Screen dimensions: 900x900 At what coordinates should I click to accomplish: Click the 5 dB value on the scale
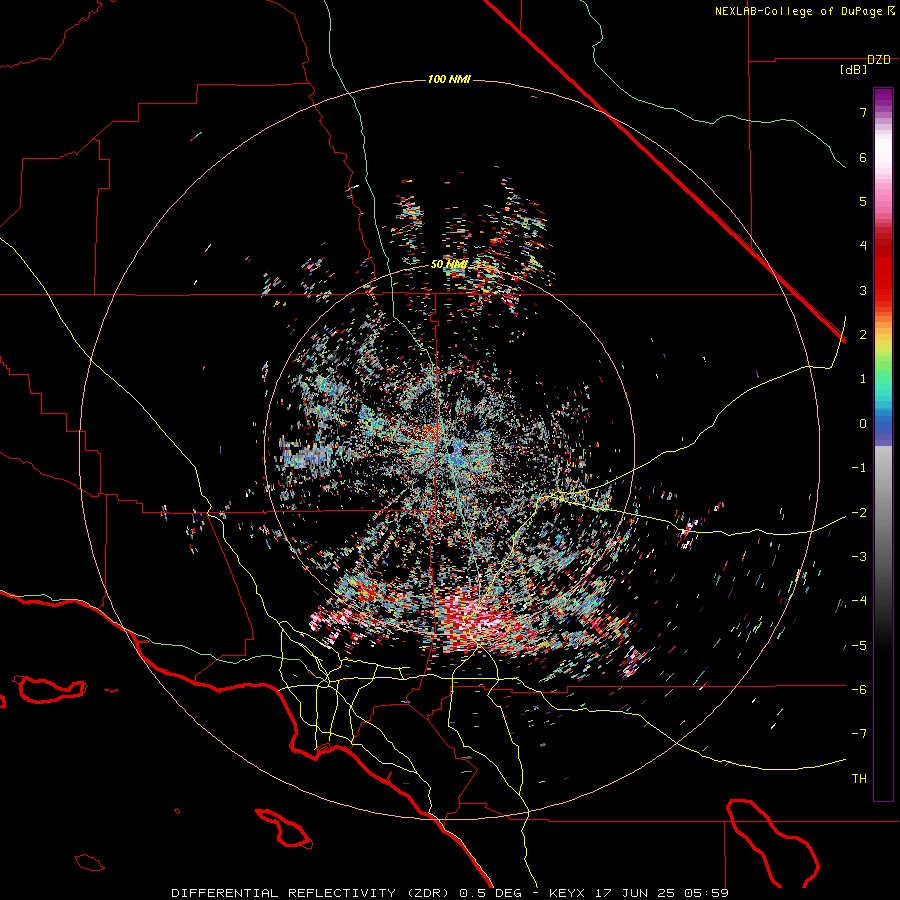click(863, 201)
